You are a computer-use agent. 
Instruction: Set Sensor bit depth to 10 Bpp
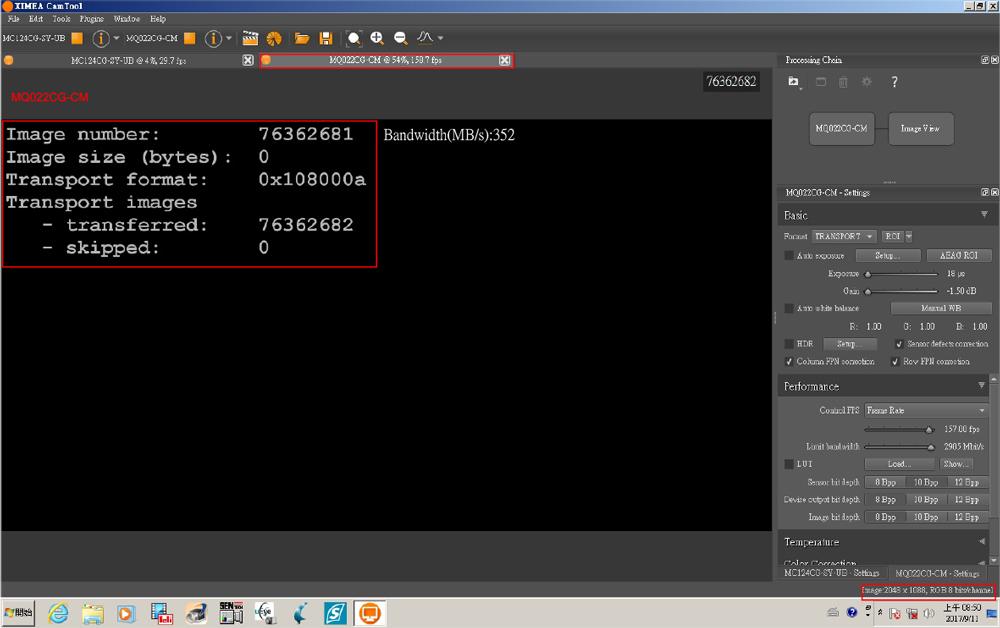point(925,483)
